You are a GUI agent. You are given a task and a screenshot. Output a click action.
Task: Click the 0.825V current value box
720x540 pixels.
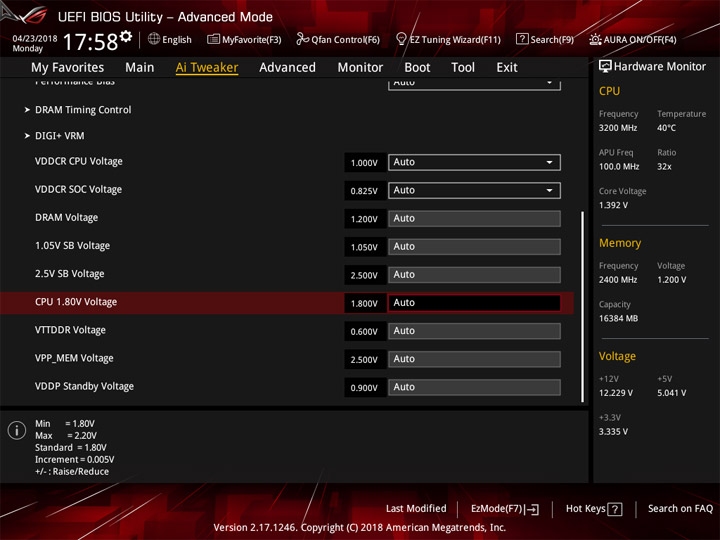[x=365, y=191]
